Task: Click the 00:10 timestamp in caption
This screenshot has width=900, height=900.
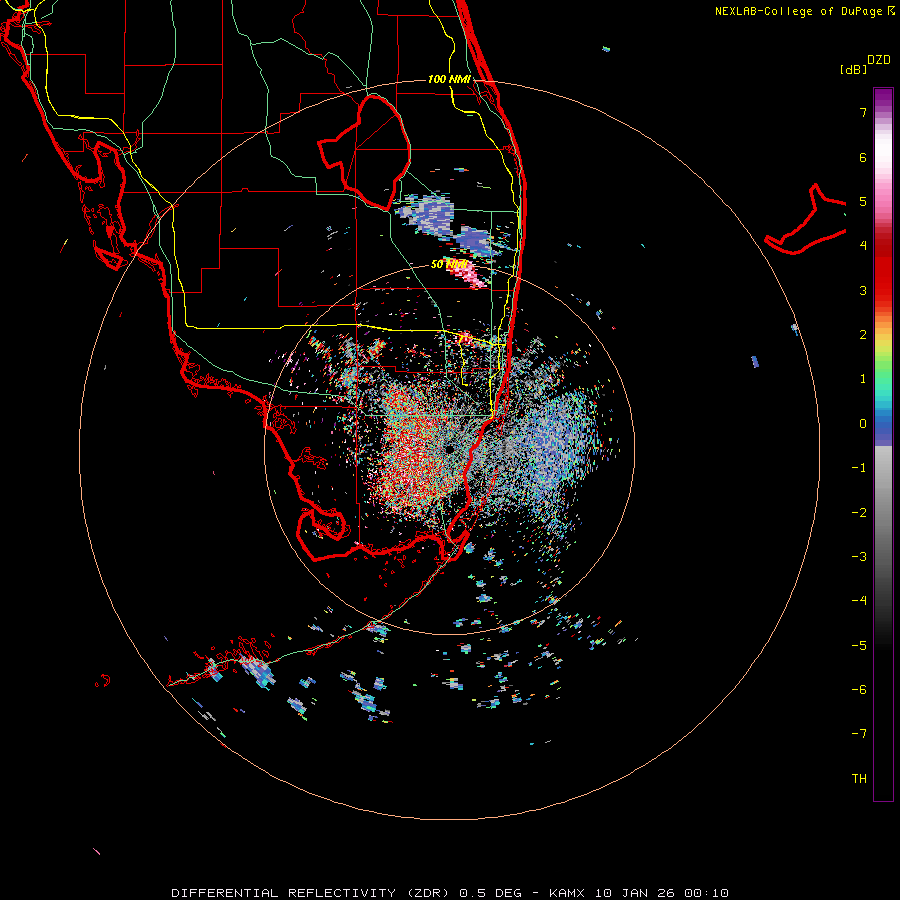Action: coord(707,893)
